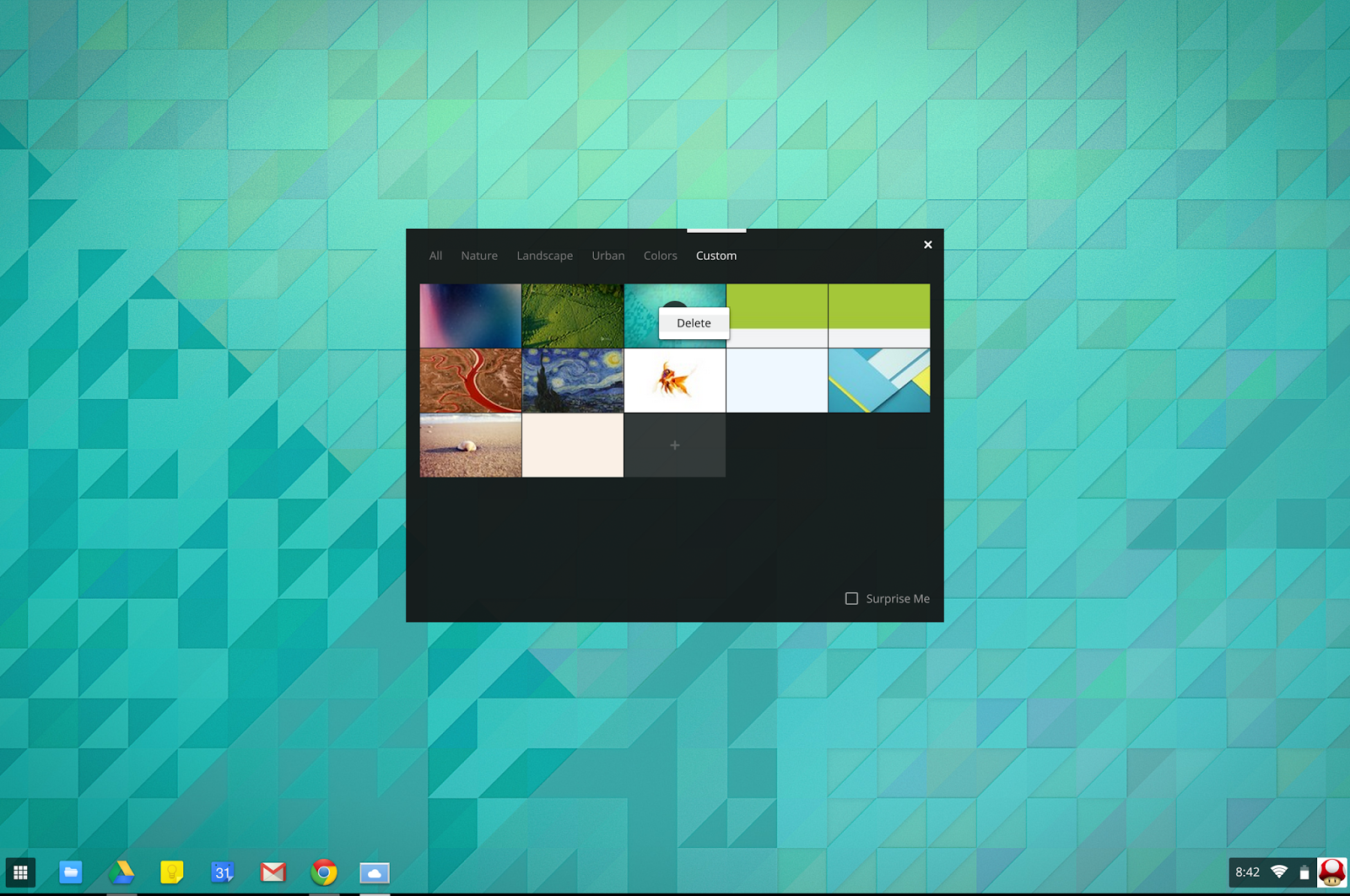Image resolution: width=1350 pixels, height=896 pixels.
Task: Click the Wi-Fi status icon
Action: tap(1279, 872)
